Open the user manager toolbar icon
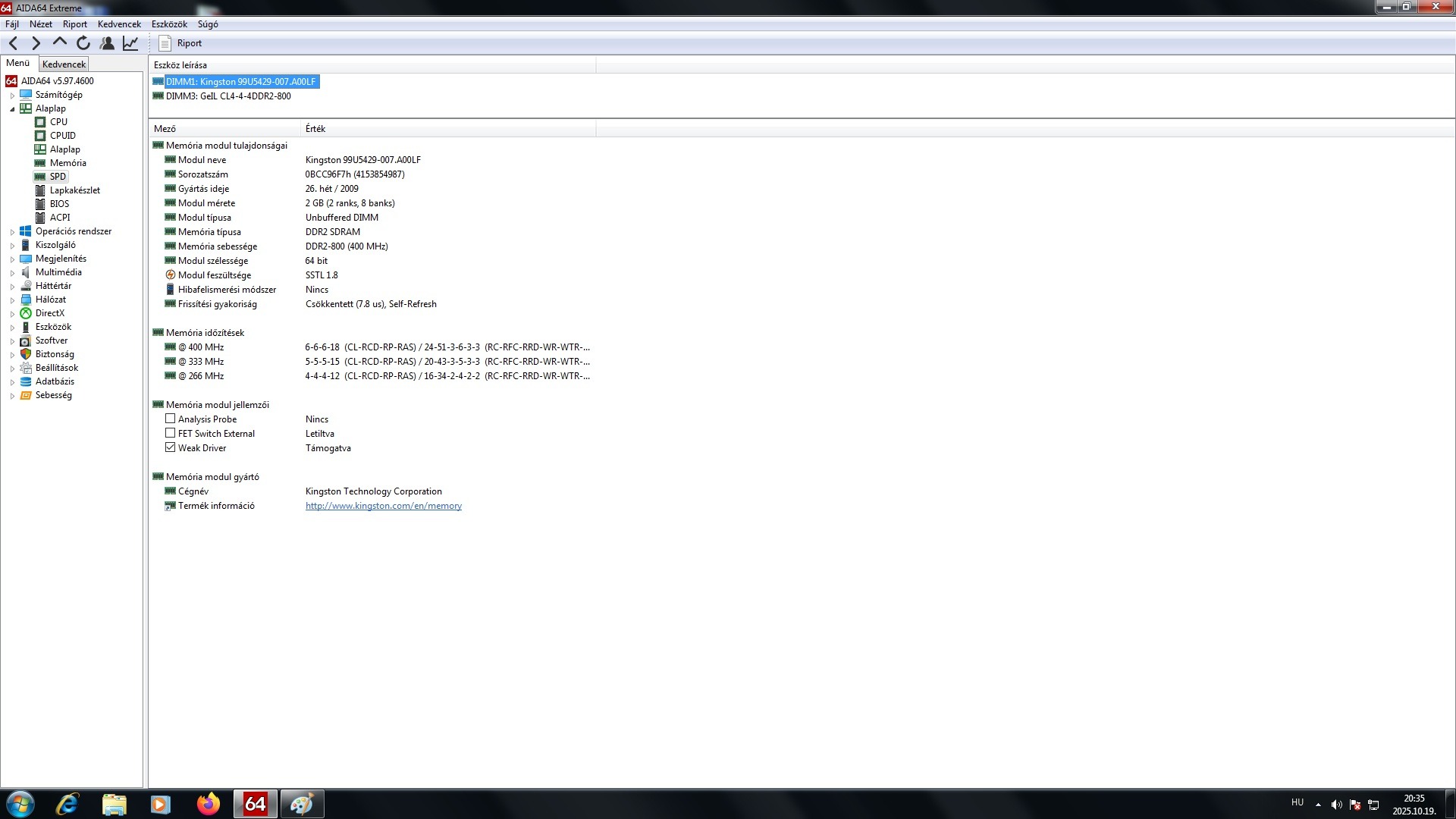The width and height of the screenshot is (1456, 819). pos(107,43)
